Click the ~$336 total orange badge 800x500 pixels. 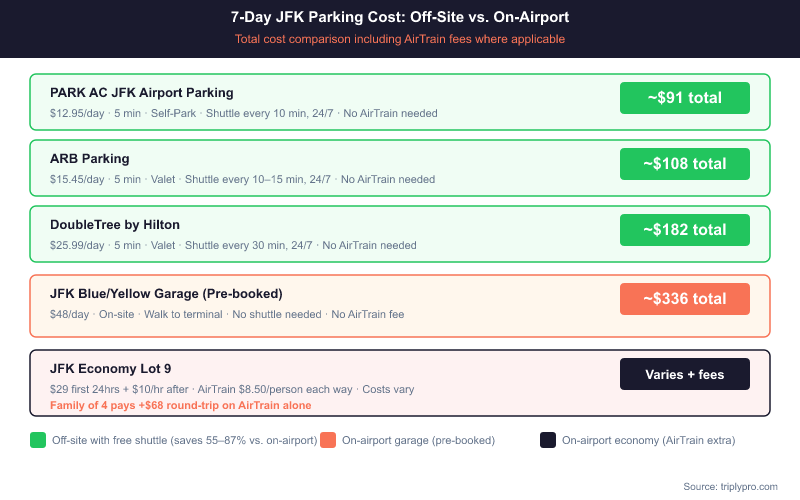(x=684, y=298)
